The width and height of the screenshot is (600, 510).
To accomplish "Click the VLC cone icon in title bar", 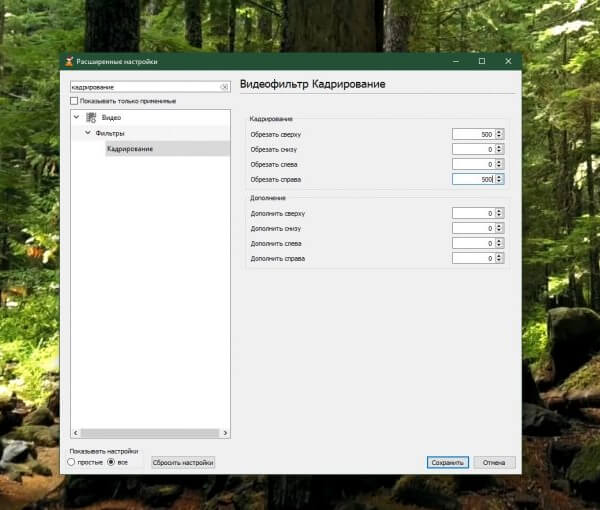I will (69, 62).
